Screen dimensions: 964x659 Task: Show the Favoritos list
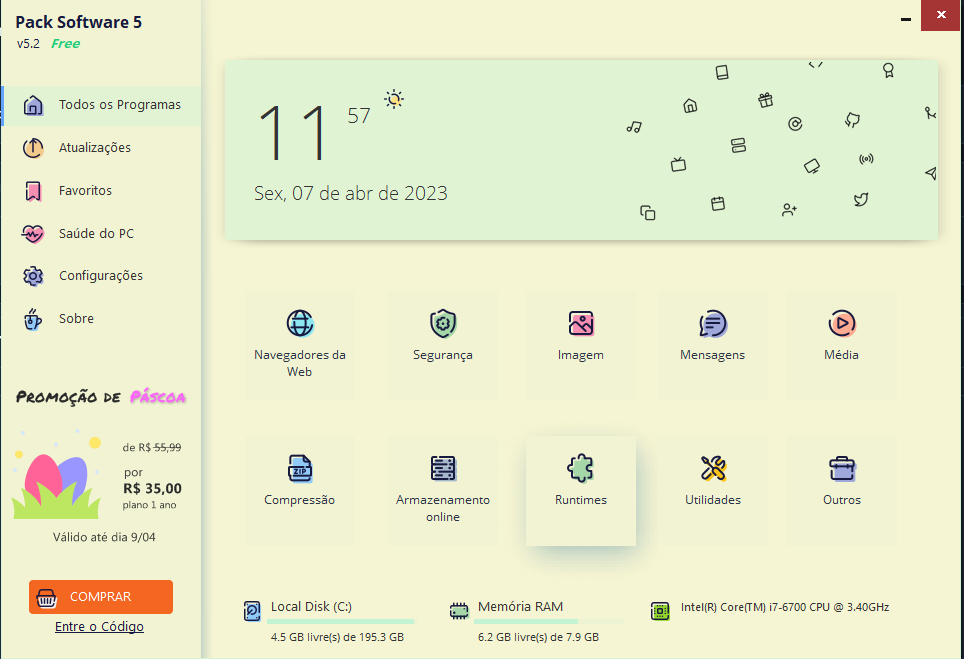[x=101, y=191]
